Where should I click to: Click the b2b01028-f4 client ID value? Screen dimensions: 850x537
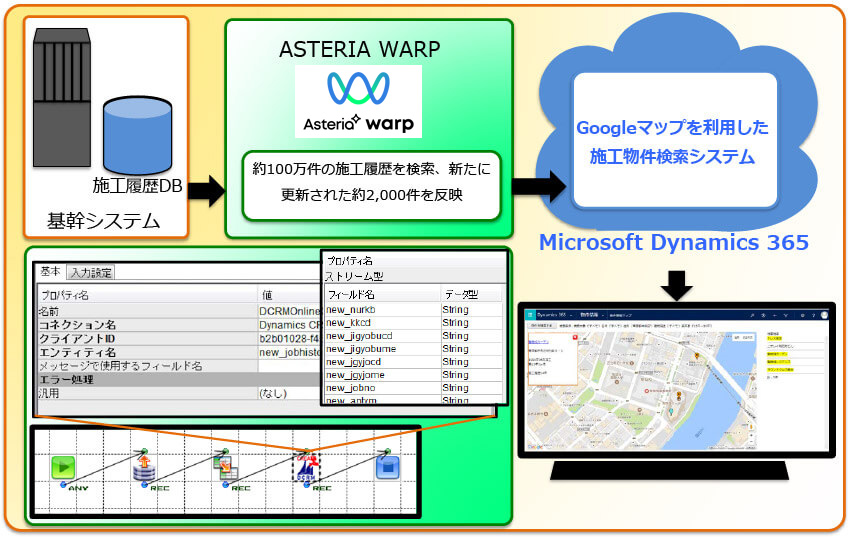click(x=289, y=338)
